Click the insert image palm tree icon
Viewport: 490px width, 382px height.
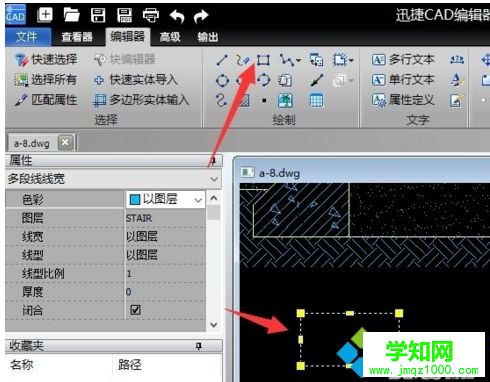[x=285, y=100]
